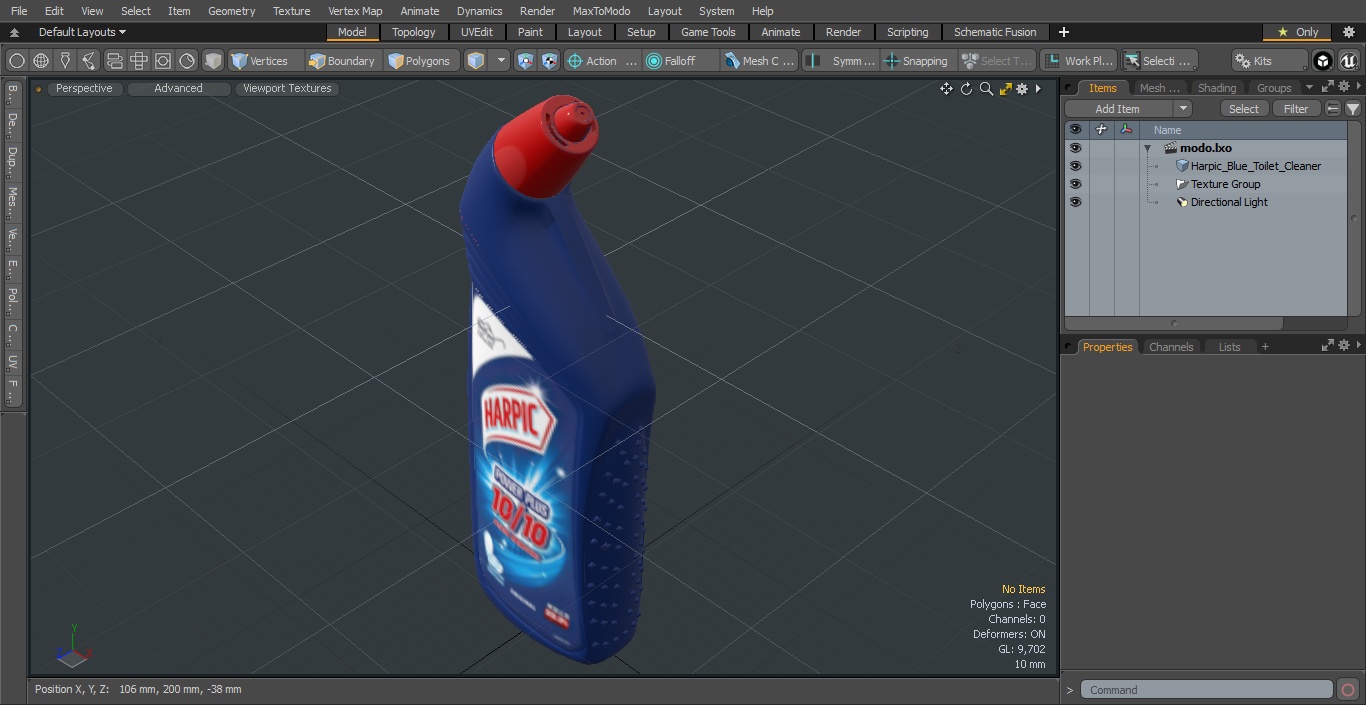Click the capsule shape tool icon

(x=114, y=61)
